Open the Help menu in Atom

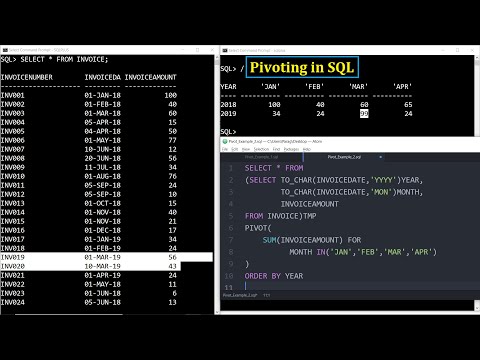307,149
